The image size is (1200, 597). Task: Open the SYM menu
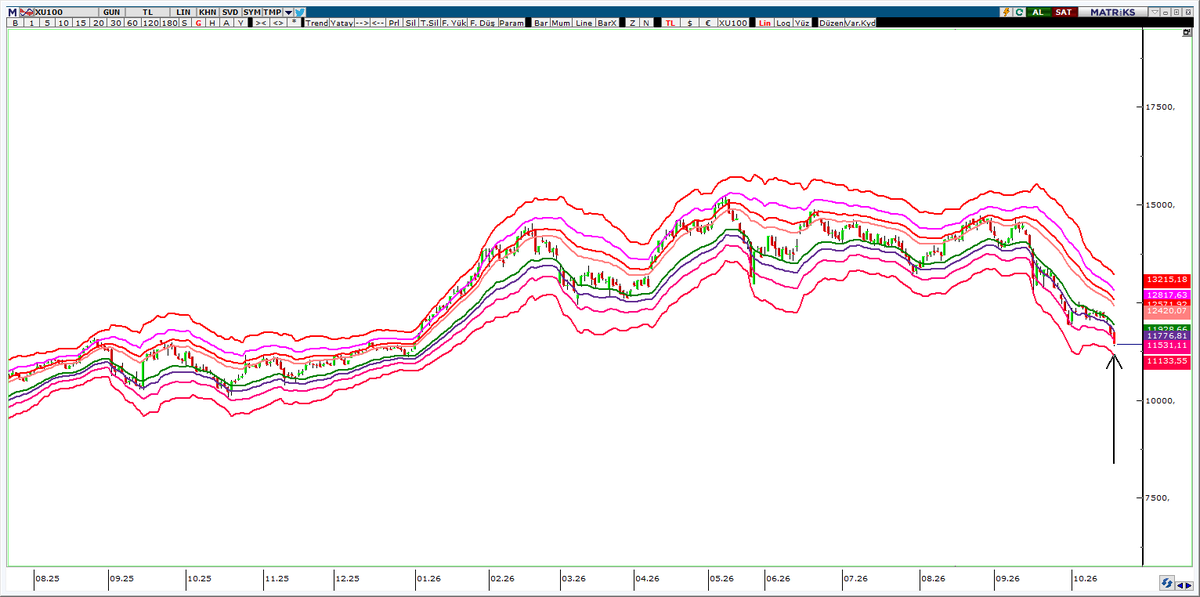pos(252,11)
